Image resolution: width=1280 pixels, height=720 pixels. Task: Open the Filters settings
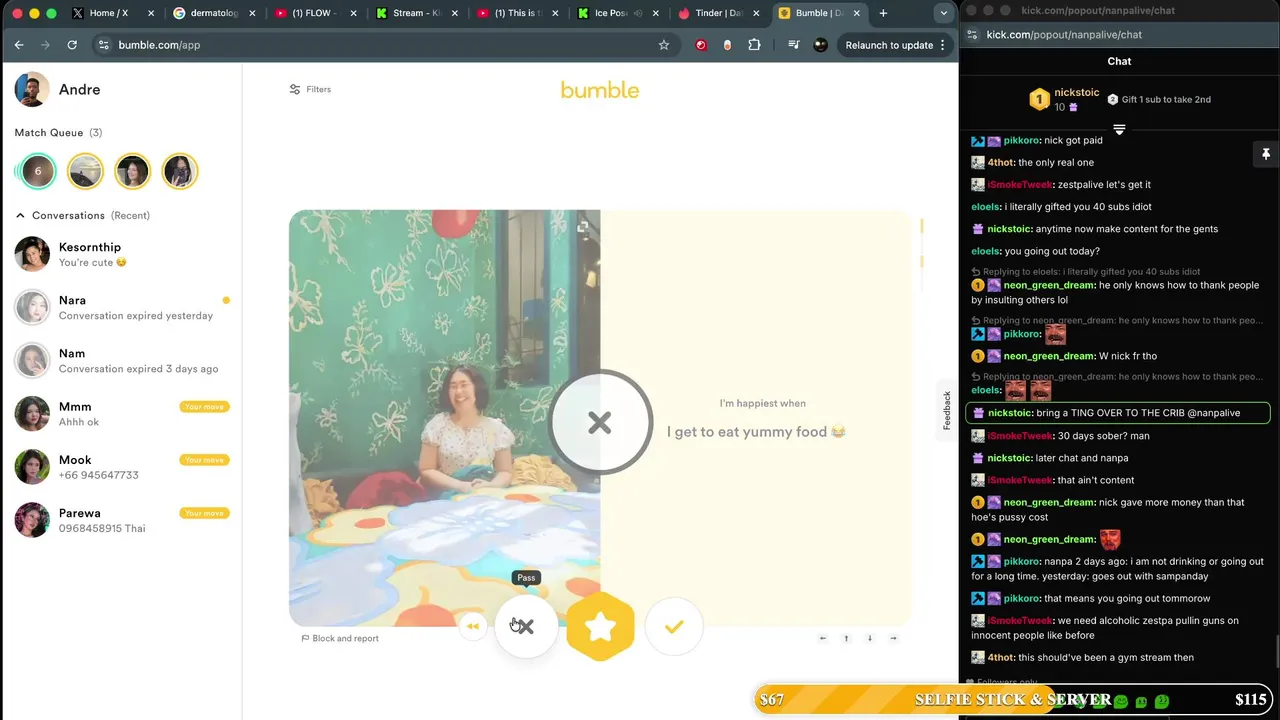[x=310, y=89]
